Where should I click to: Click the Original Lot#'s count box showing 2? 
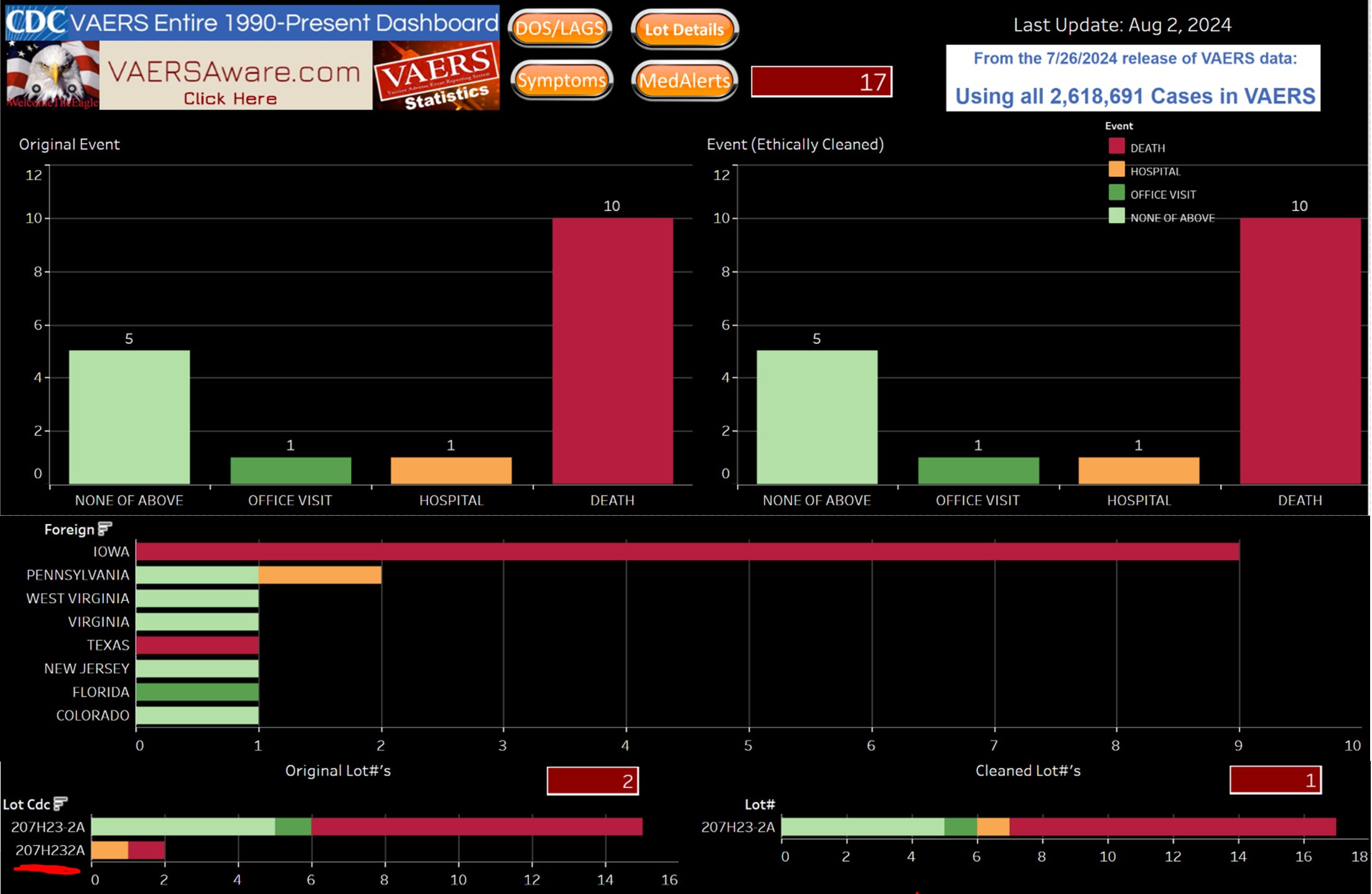(x=592, y=781)
